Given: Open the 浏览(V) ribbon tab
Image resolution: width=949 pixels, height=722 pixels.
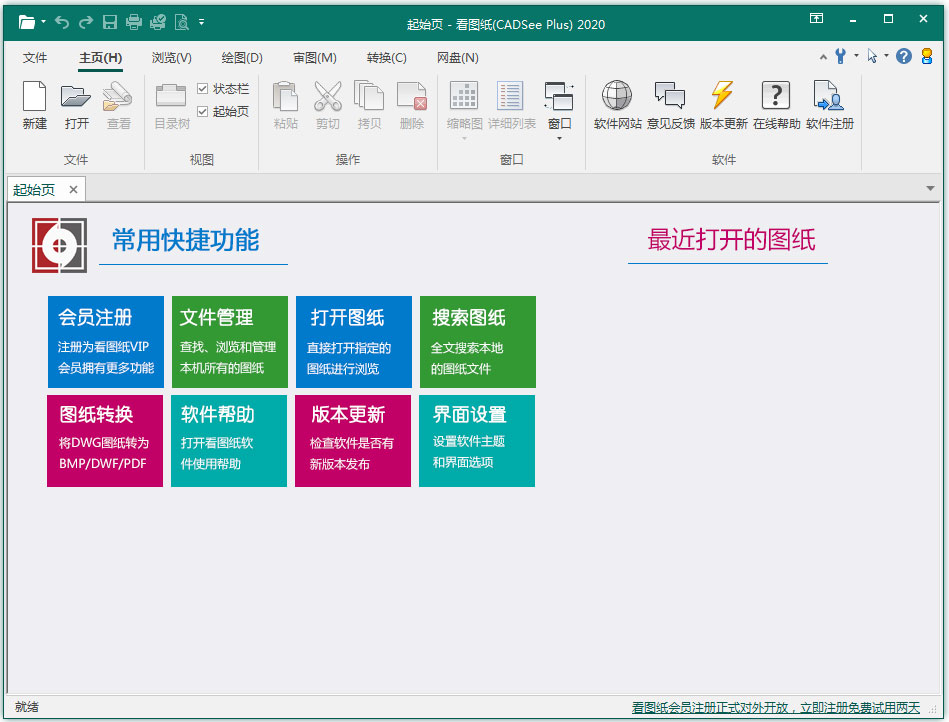Looking at the screenshot, I should coord(171,58).
